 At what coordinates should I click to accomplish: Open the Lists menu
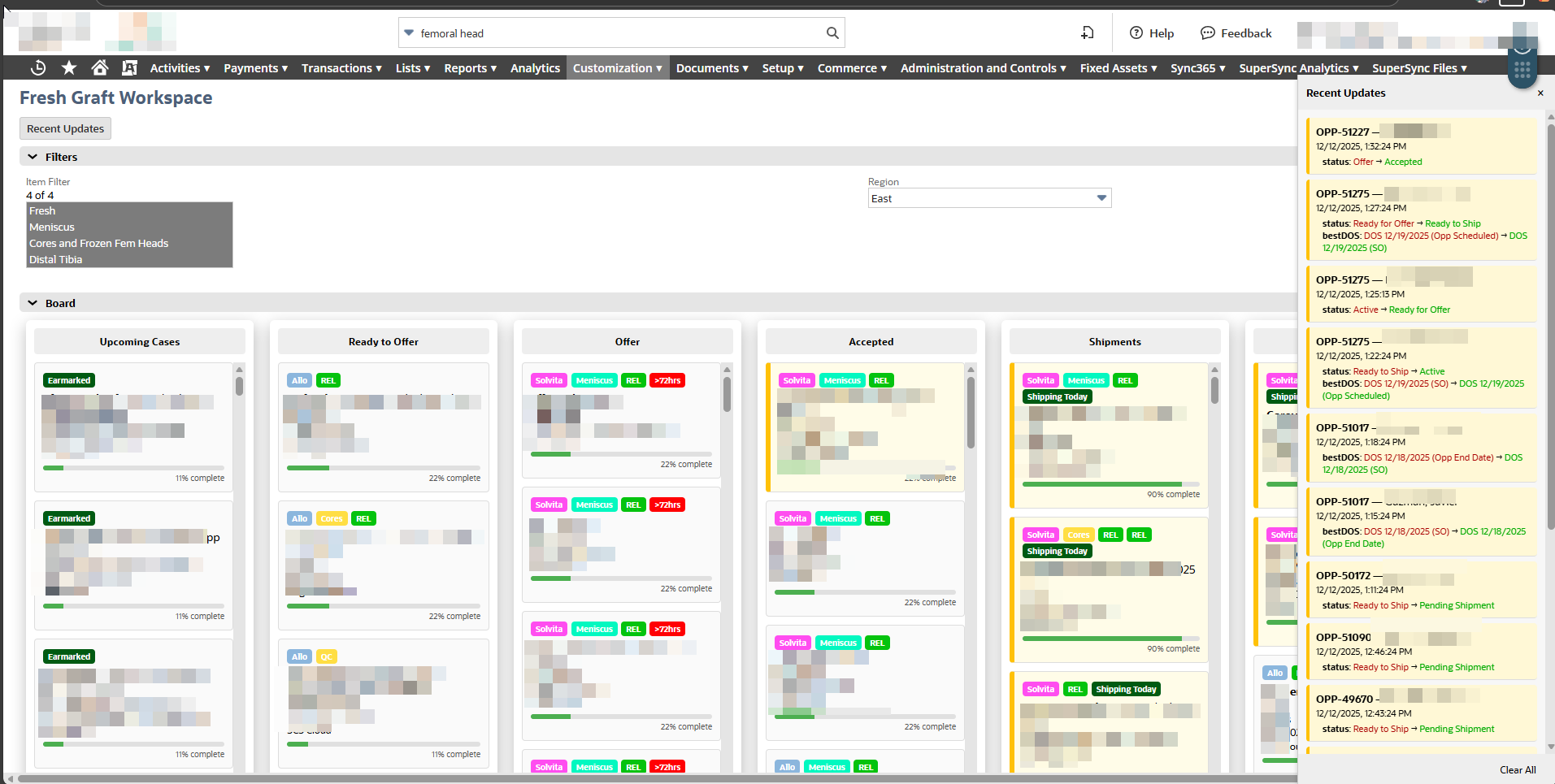tap(413, 68)
